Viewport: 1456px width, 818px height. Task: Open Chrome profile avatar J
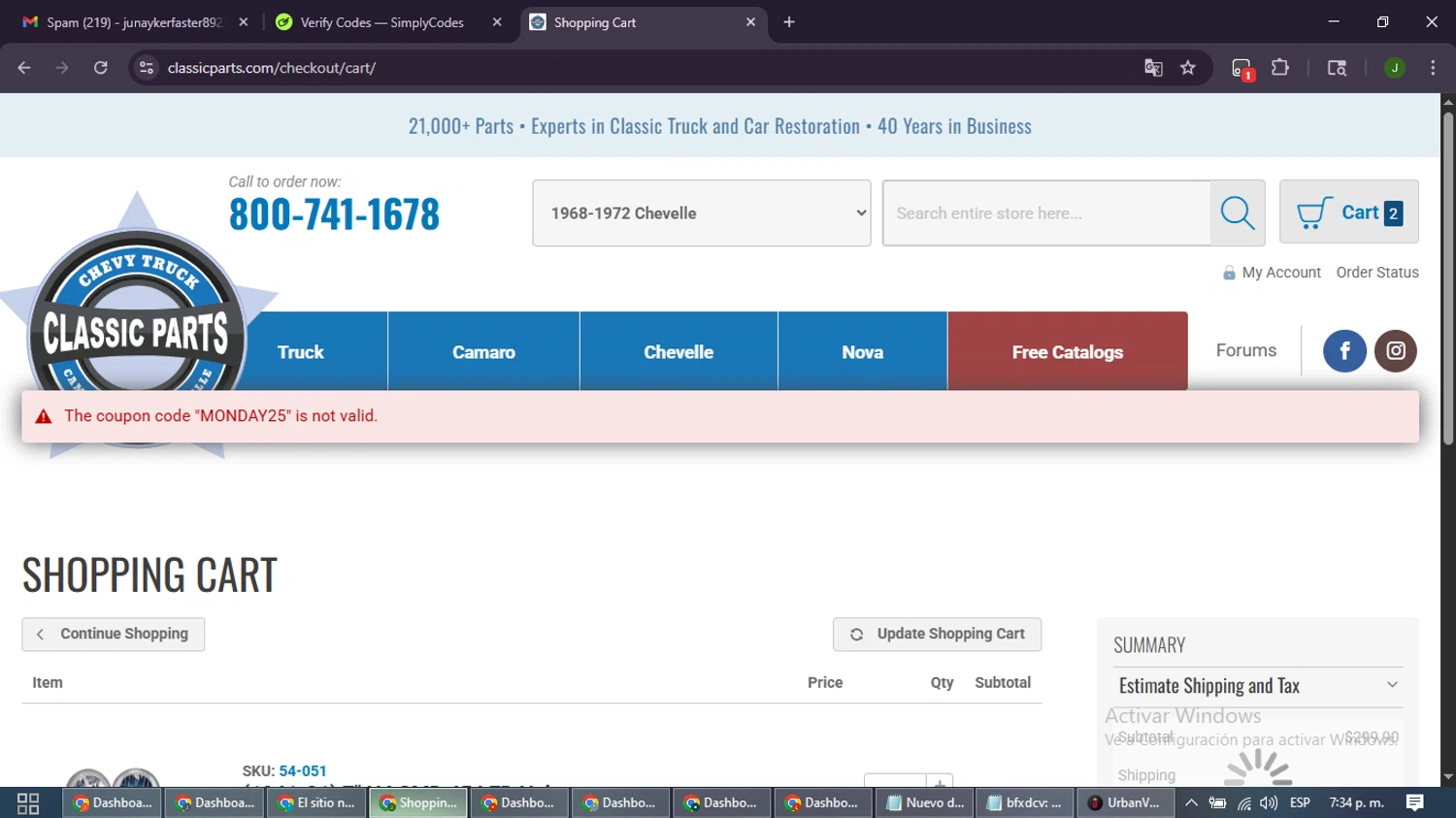pyautogui.click(x=1395, y=68)
